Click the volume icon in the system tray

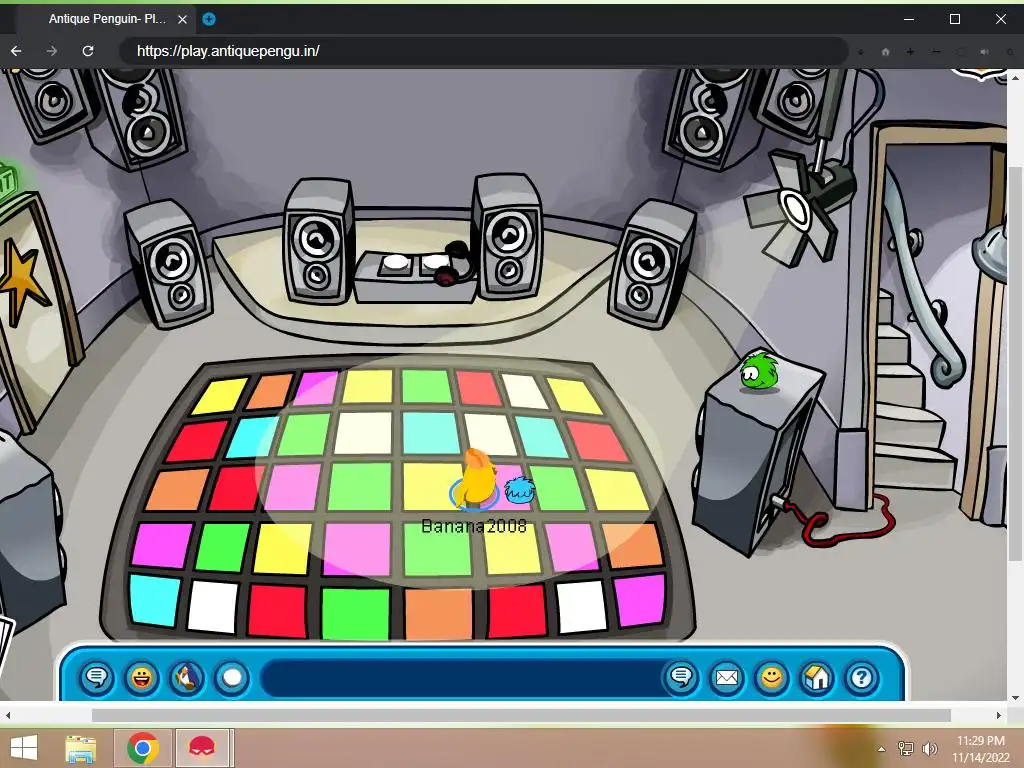coord(930,748)
